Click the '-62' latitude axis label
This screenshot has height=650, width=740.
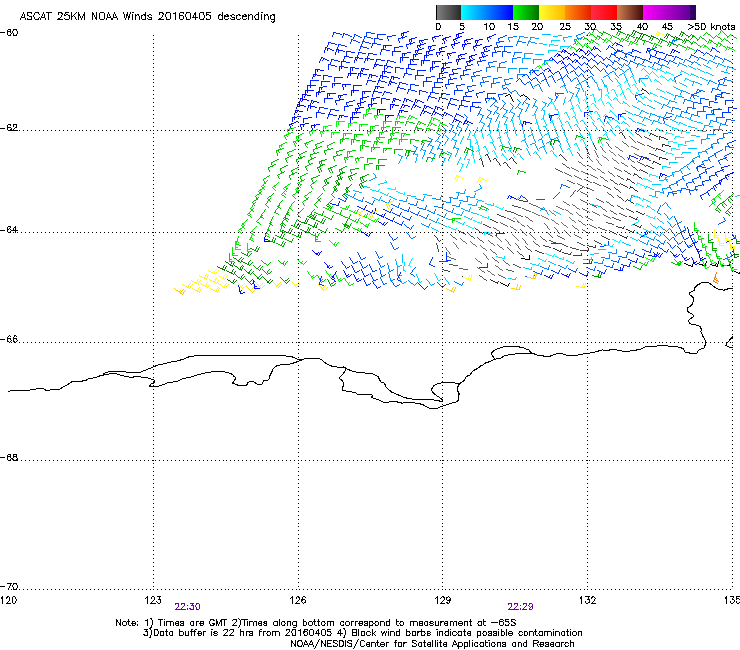click(x=9, y=128)
